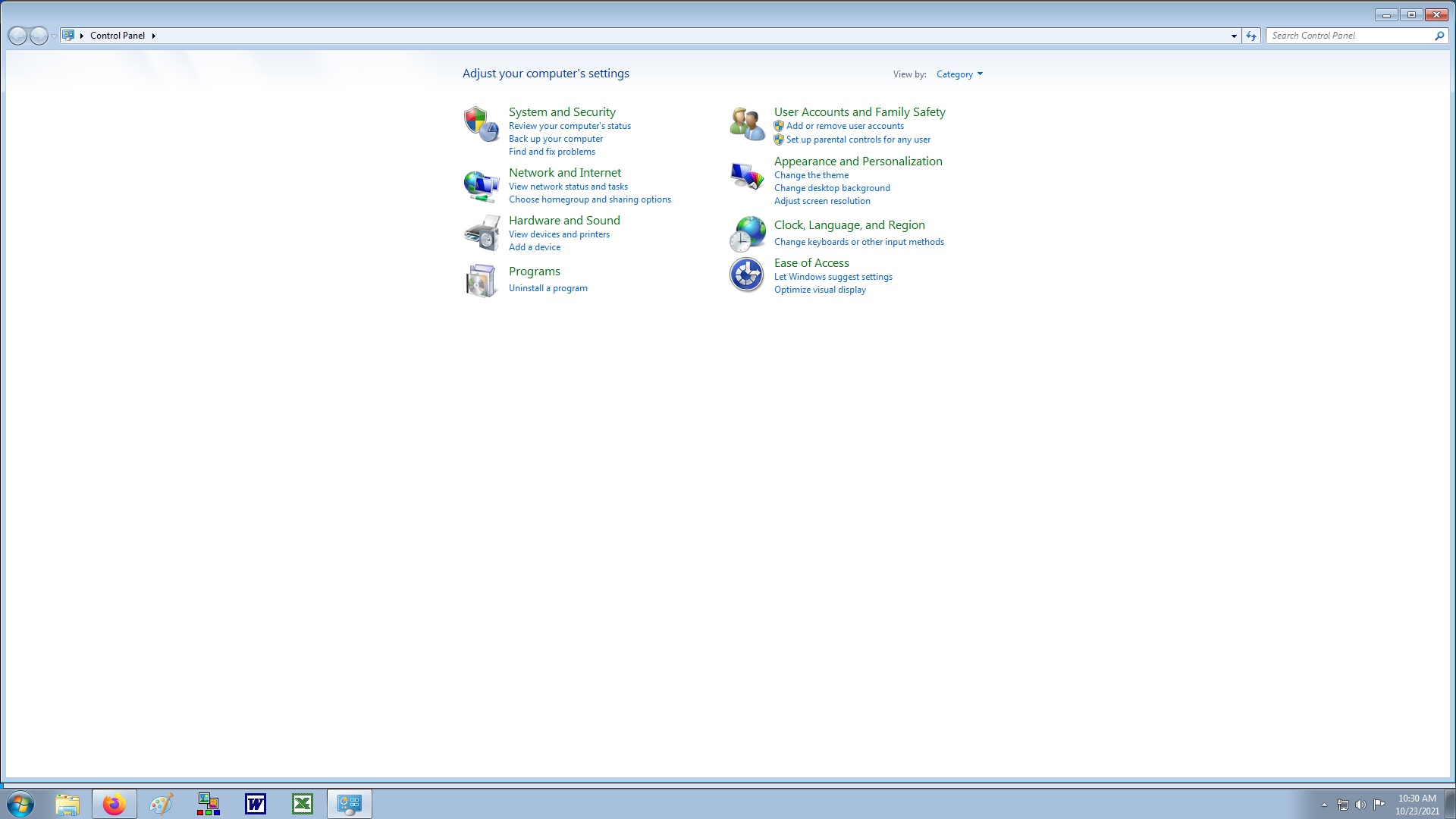Open the Hardware and Sound printer icon

coord(482,233)
